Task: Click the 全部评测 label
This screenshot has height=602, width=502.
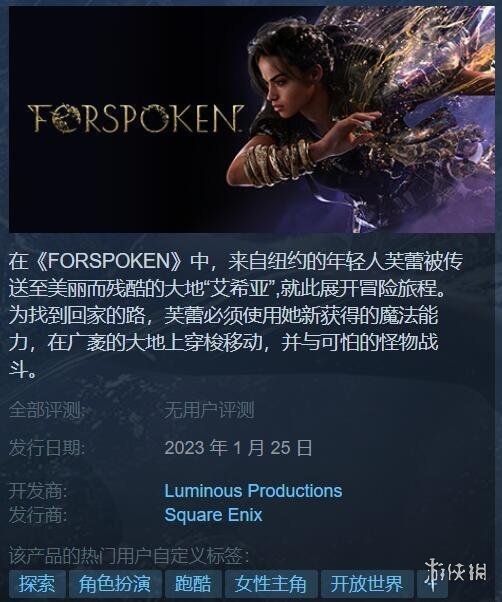Action: click(47, 410)
